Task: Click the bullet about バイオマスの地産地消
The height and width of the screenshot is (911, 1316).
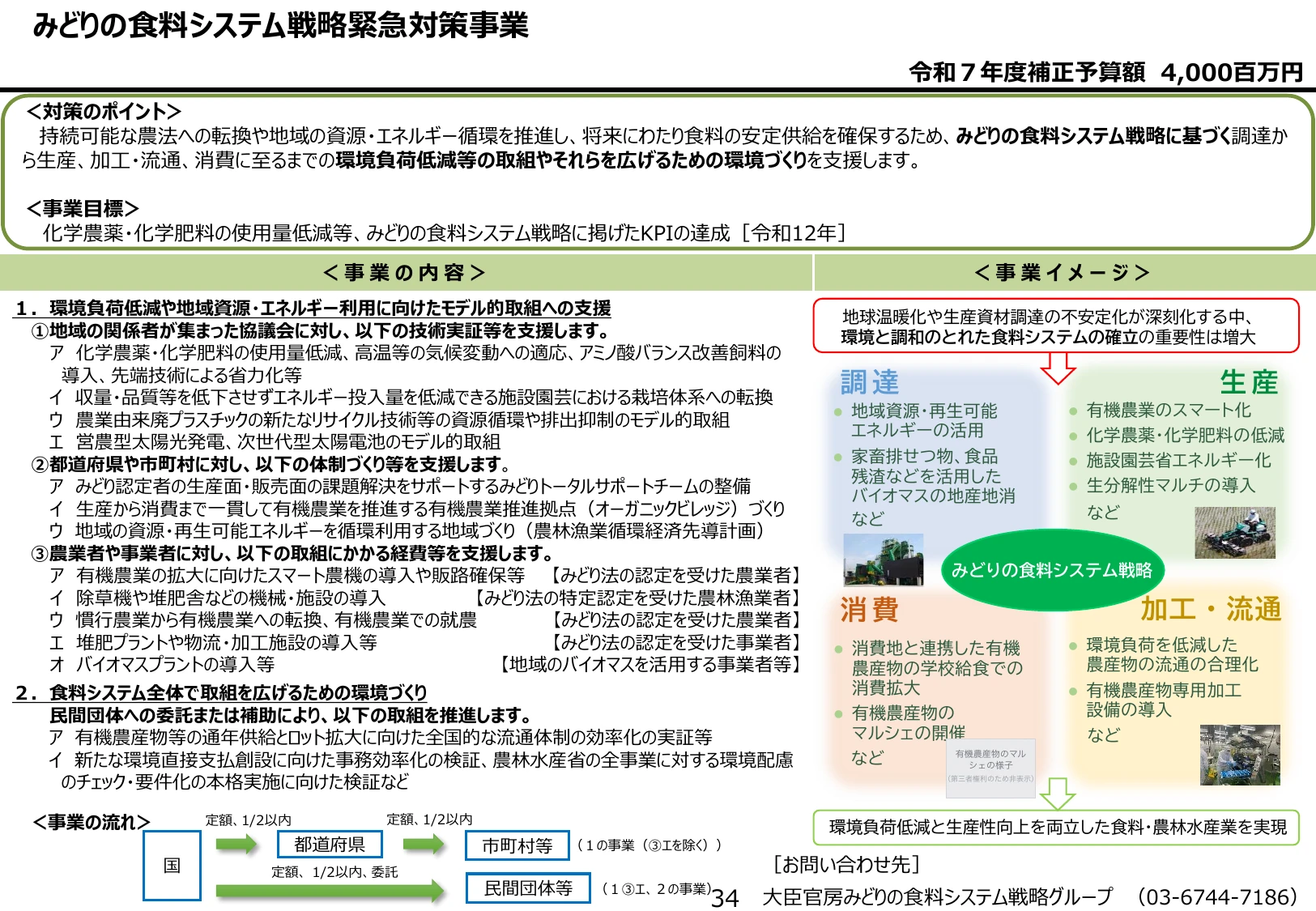Action: point(925,476)
